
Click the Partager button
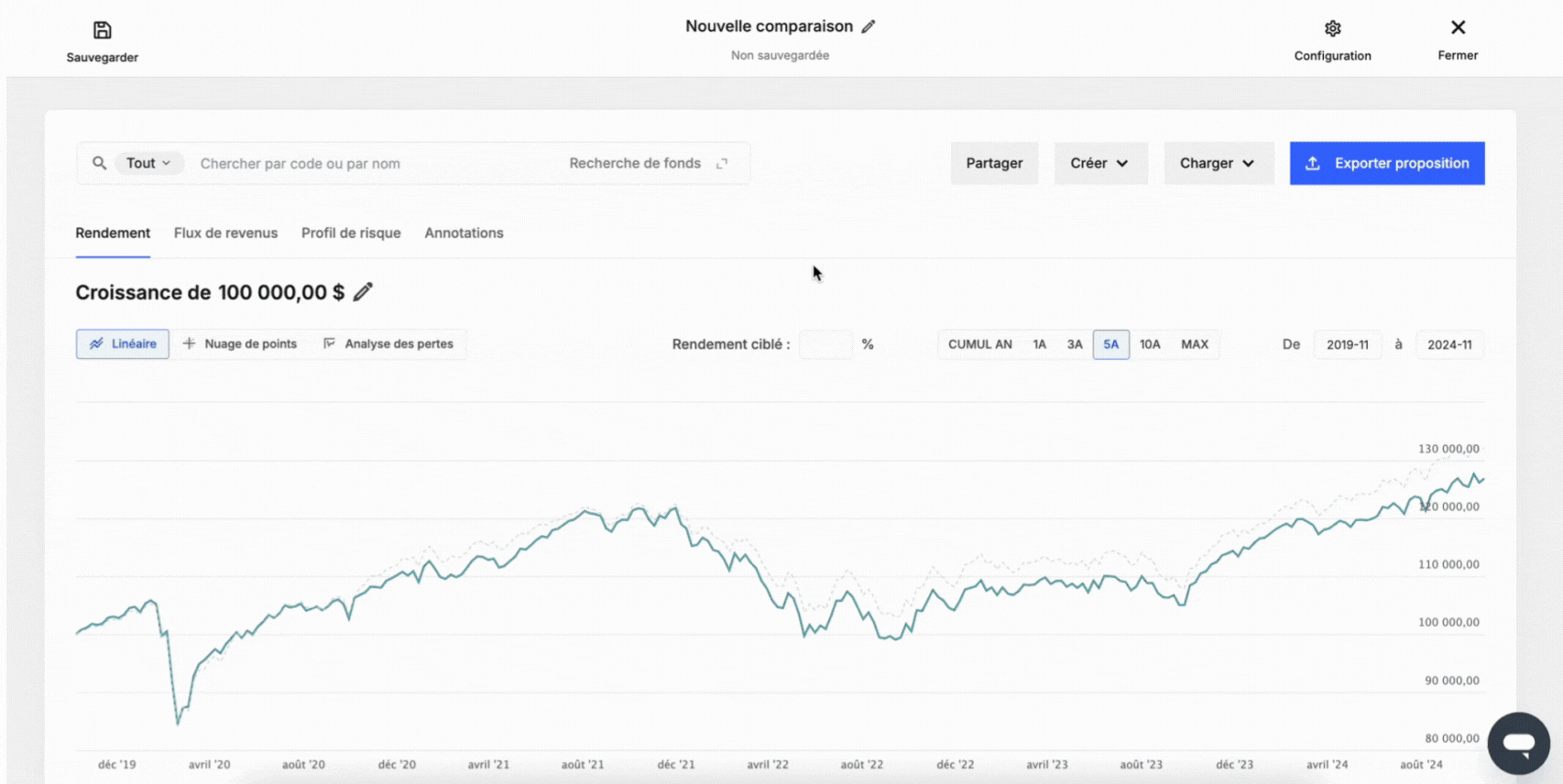click(x=994, y=163)
